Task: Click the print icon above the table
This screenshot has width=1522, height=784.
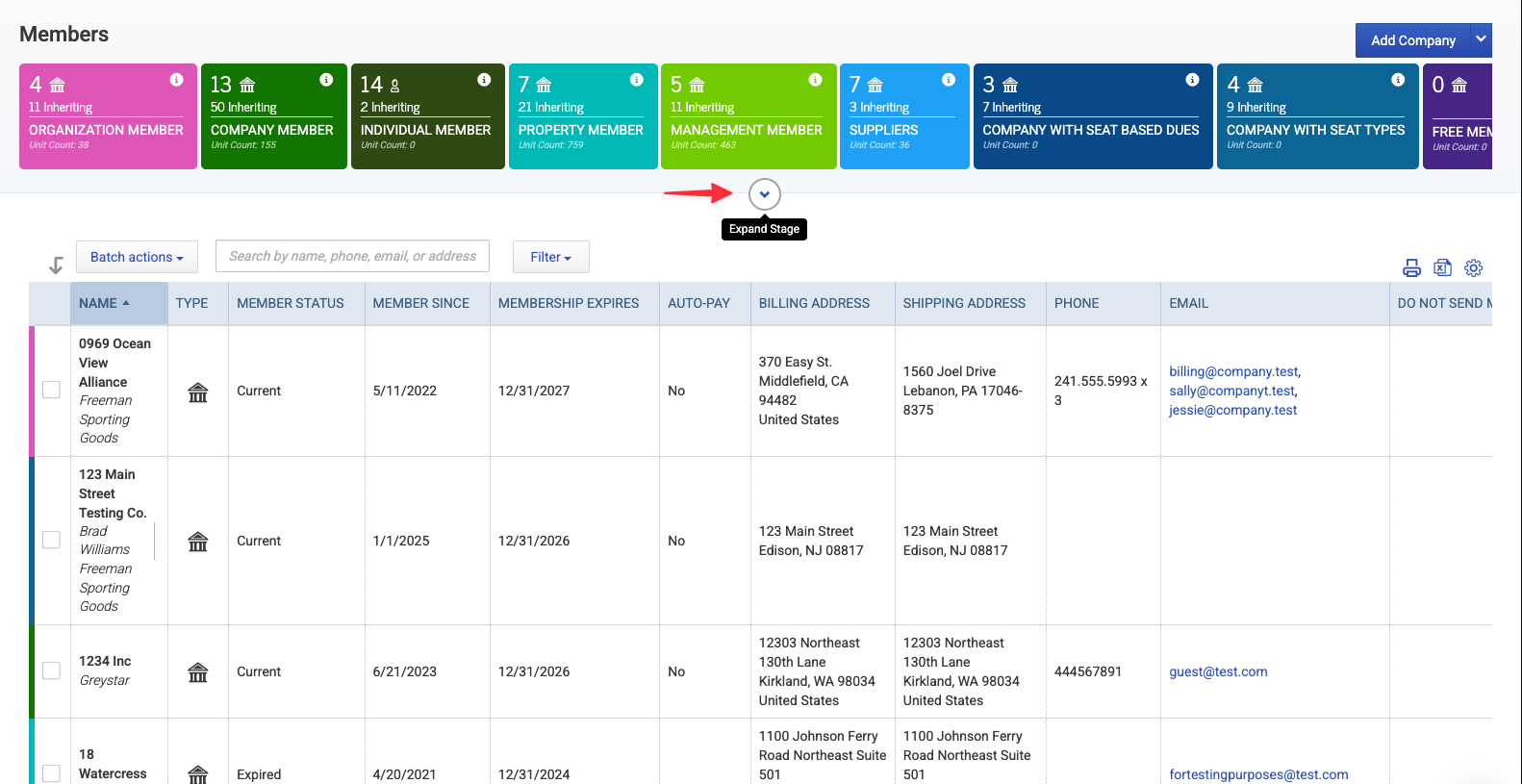Action: [x=1411, y=268]
